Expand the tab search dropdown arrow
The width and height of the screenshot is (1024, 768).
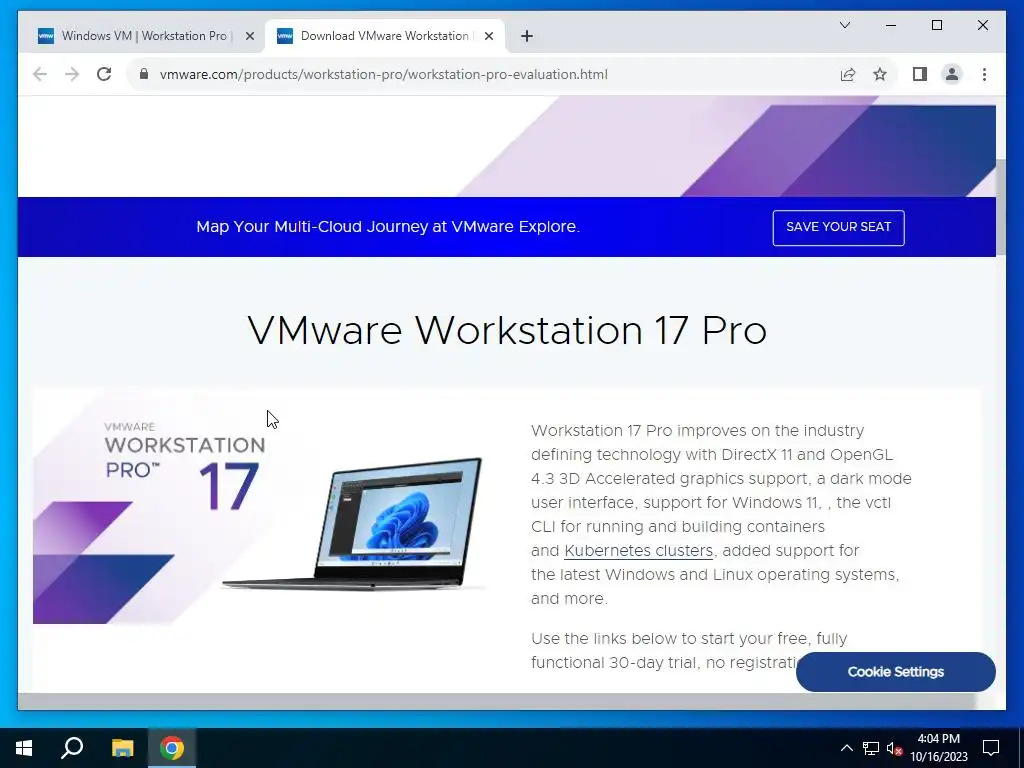pos(845,25)
